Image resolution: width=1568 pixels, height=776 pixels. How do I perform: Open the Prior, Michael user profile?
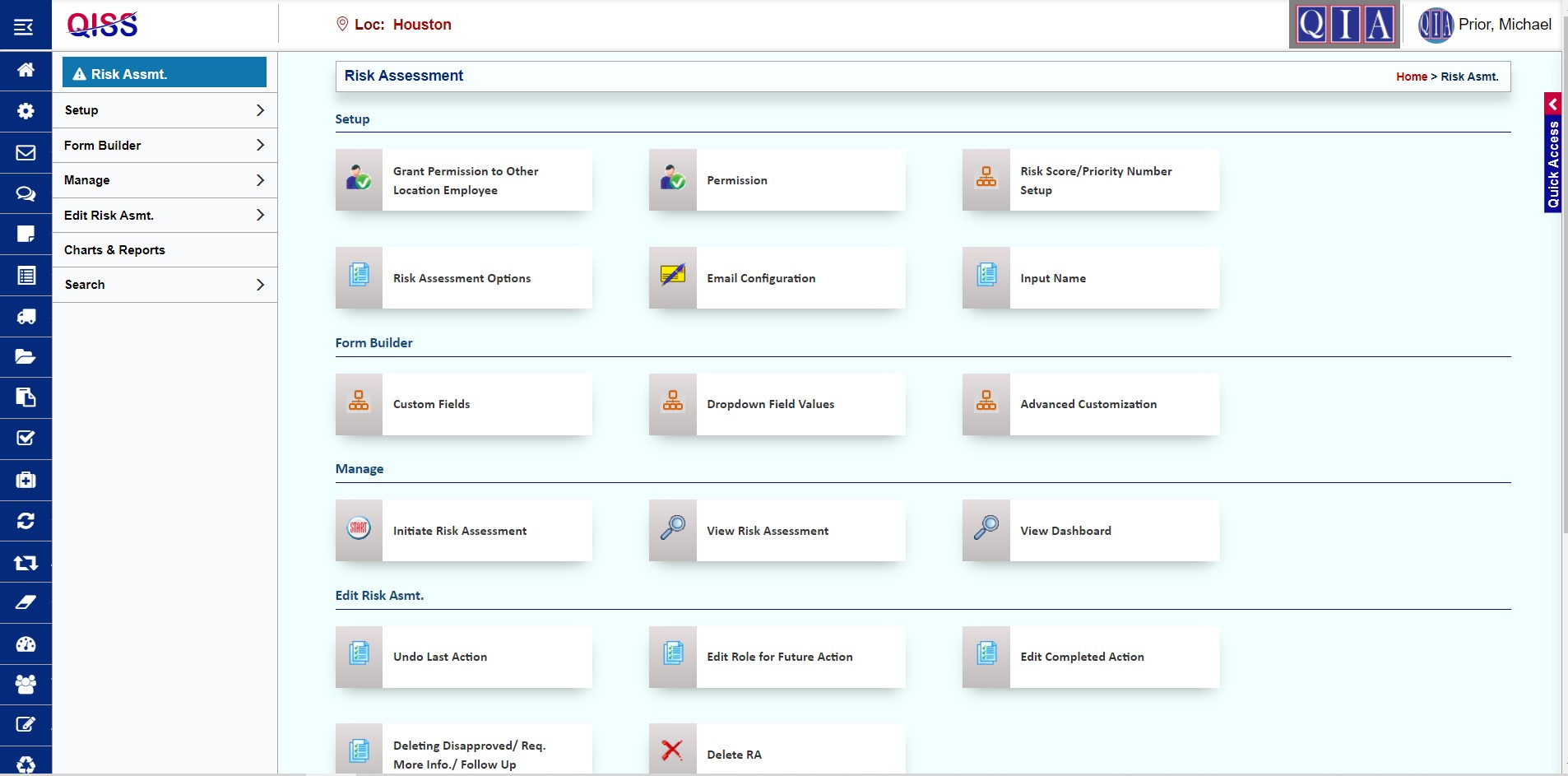(x=1489, y=24)
